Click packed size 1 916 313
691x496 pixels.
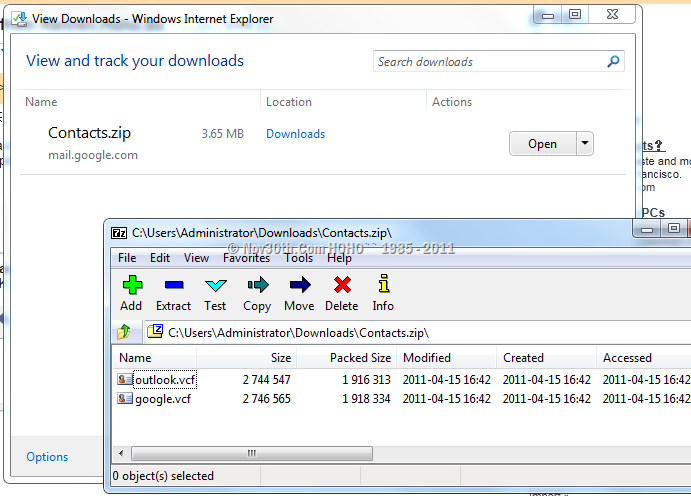[x=366, y=380]
